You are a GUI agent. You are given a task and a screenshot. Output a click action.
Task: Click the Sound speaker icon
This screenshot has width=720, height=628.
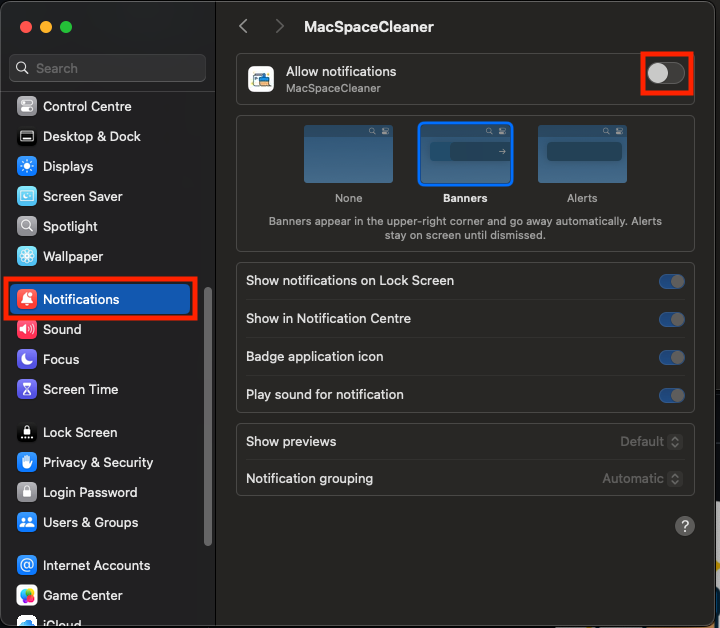click(27, 329)
